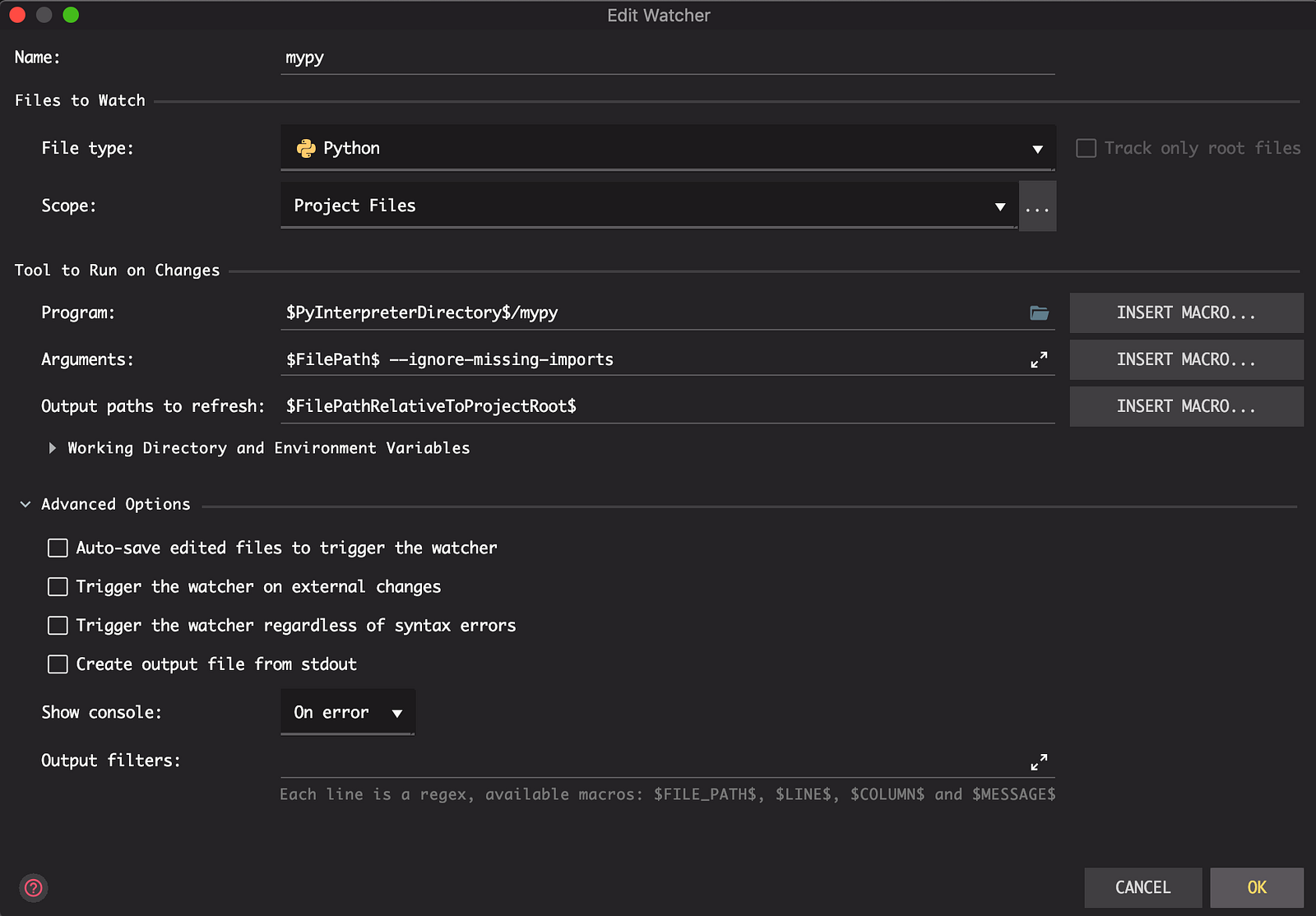Click the Python file type icon
The width and height of the screenshot is (1316, 916).
click(x=306, y=149)
